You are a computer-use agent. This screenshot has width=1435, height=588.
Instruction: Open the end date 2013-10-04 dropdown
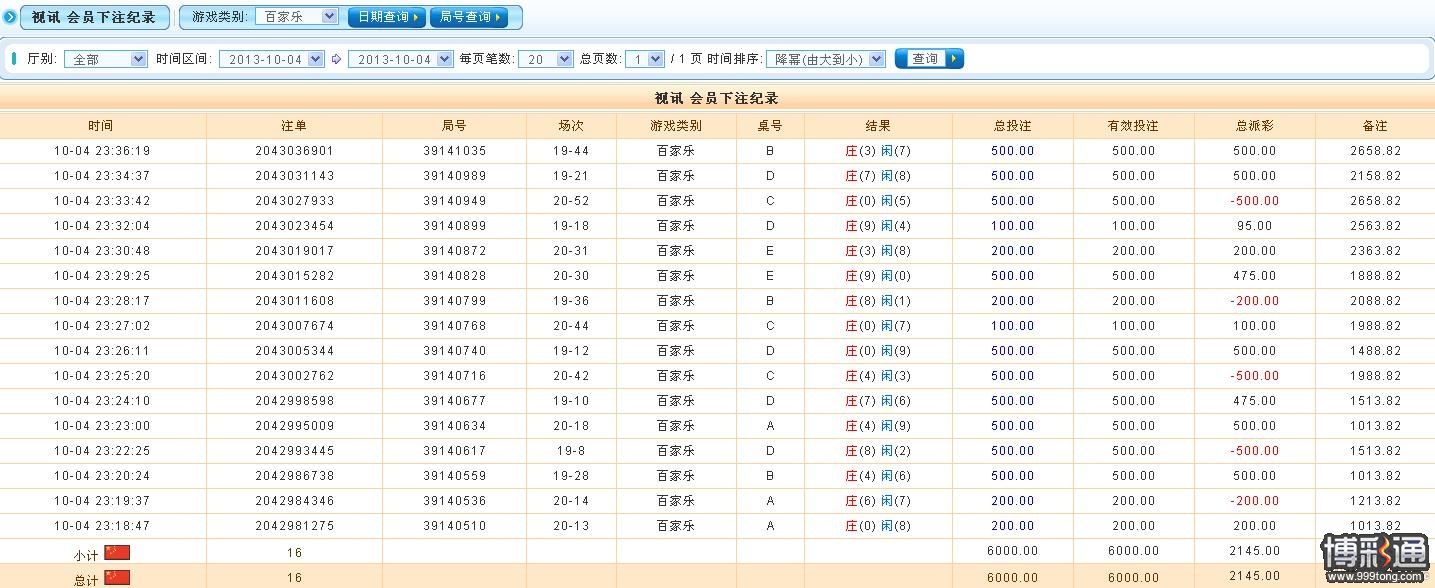tap(401, 59)
